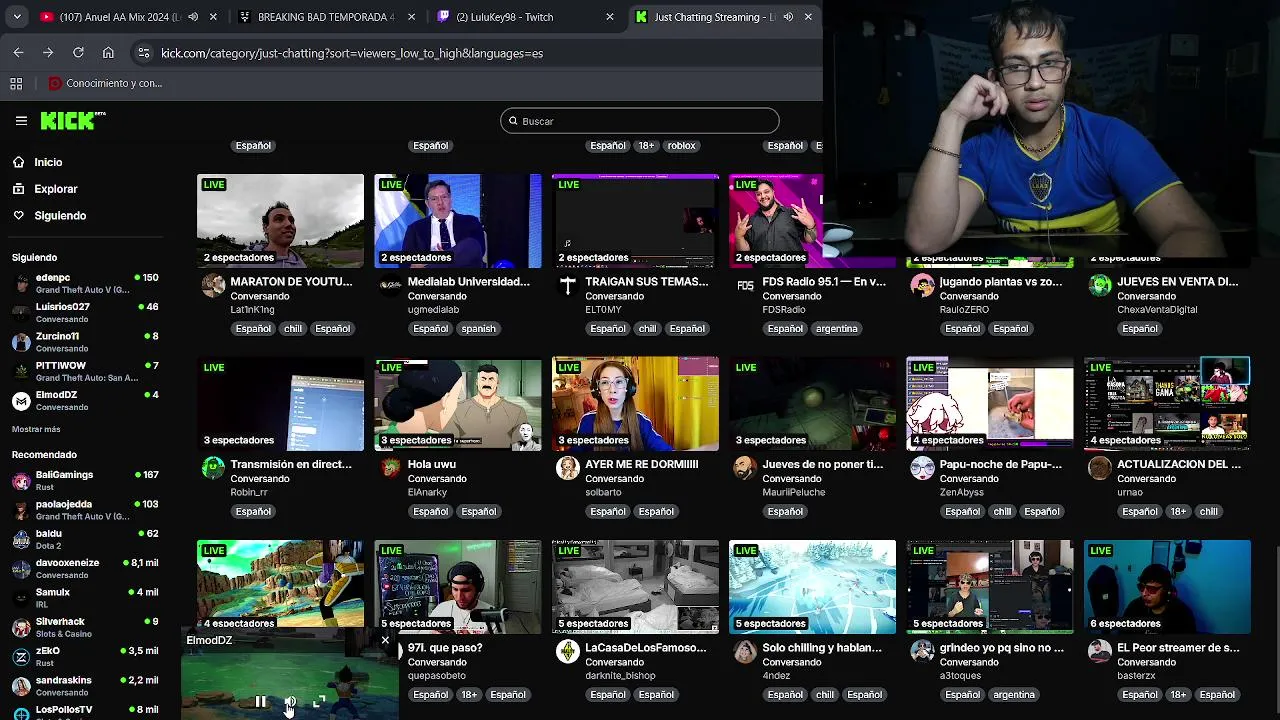Close the Anuel AA Mix YouTube tab
The image size is (1280, 720).
pyautogui.click(x=215, y=17)
